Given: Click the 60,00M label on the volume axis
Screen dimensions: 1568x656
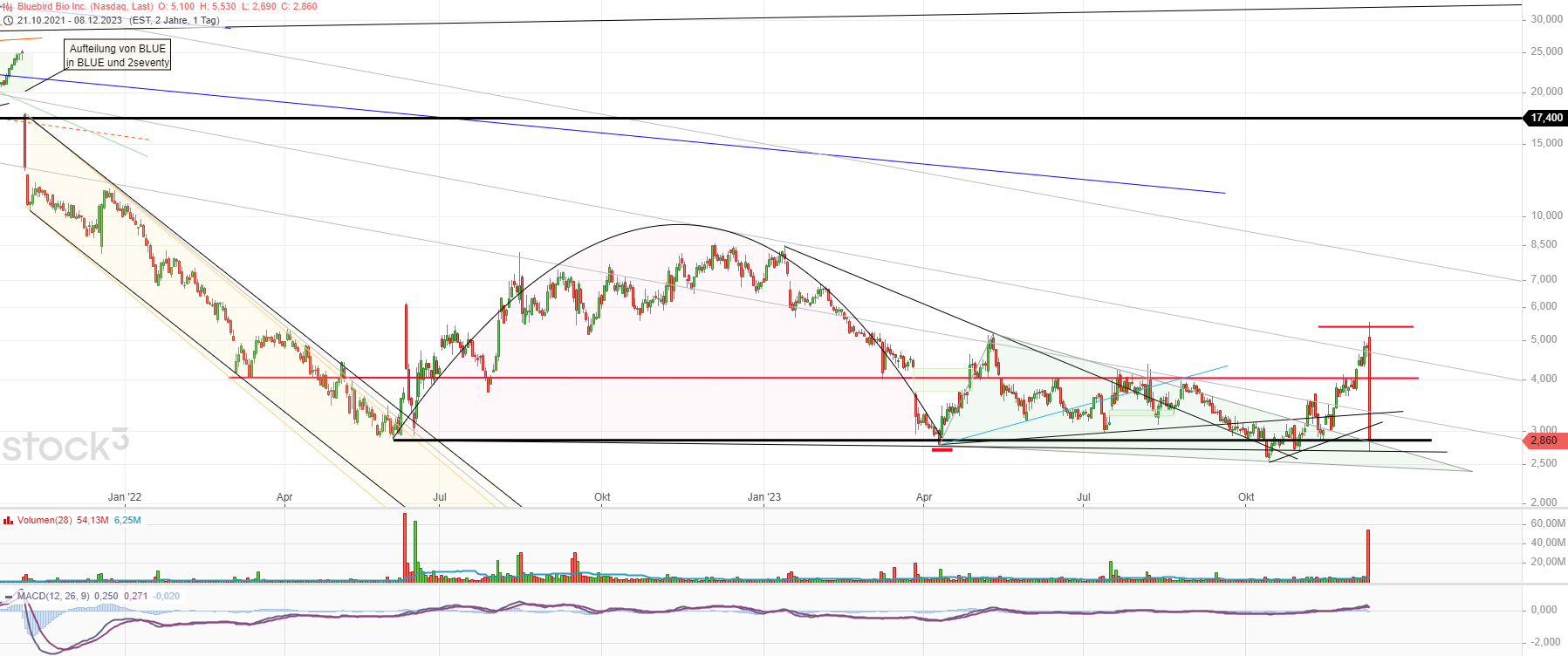Looking at the screenshot, I should (x=1547, y=523).
